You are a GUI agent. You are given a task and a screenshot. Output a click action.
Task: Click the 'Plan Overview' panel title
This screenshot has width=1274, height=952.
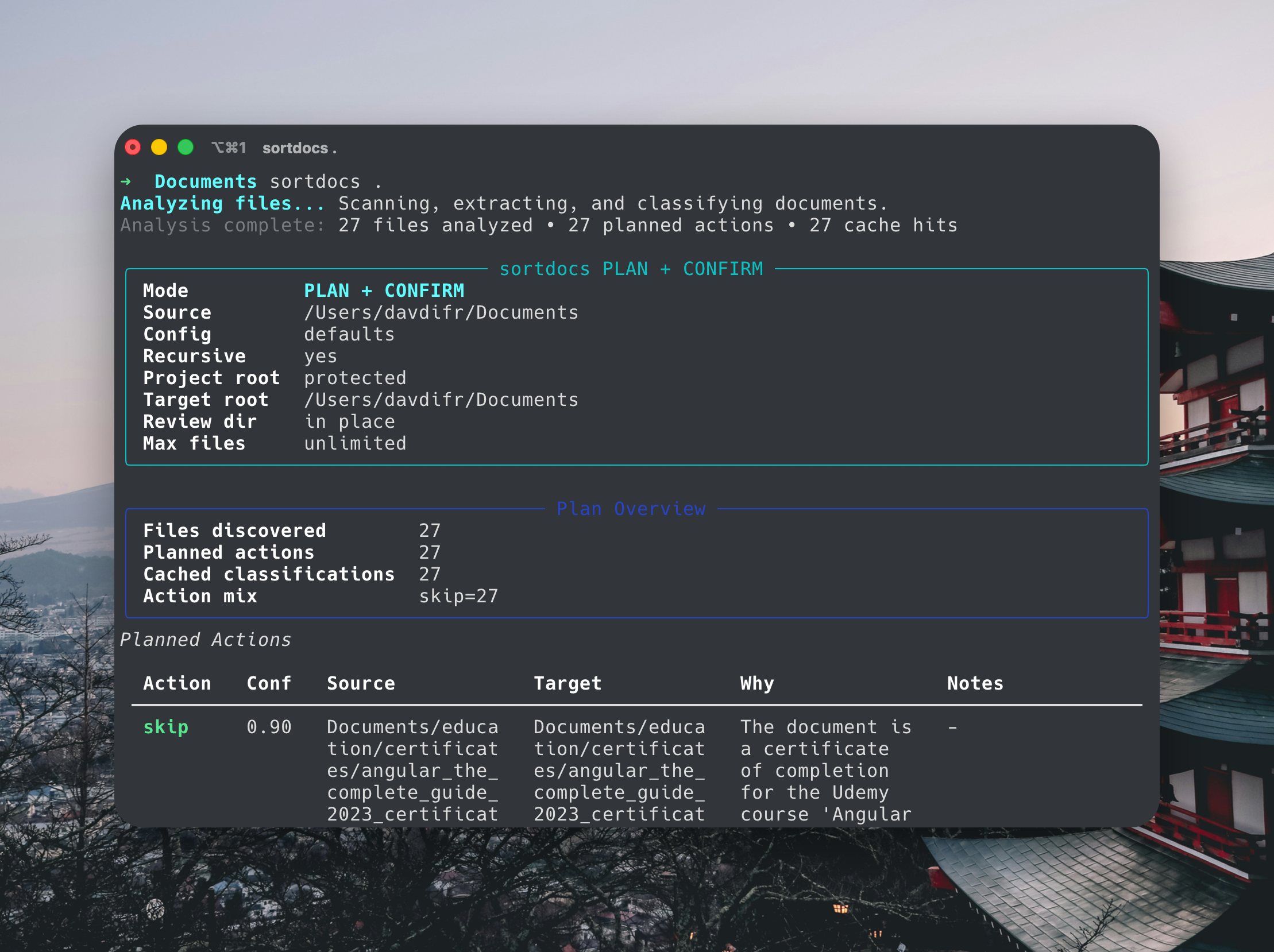pyautogui.click(x=631, y=509)
